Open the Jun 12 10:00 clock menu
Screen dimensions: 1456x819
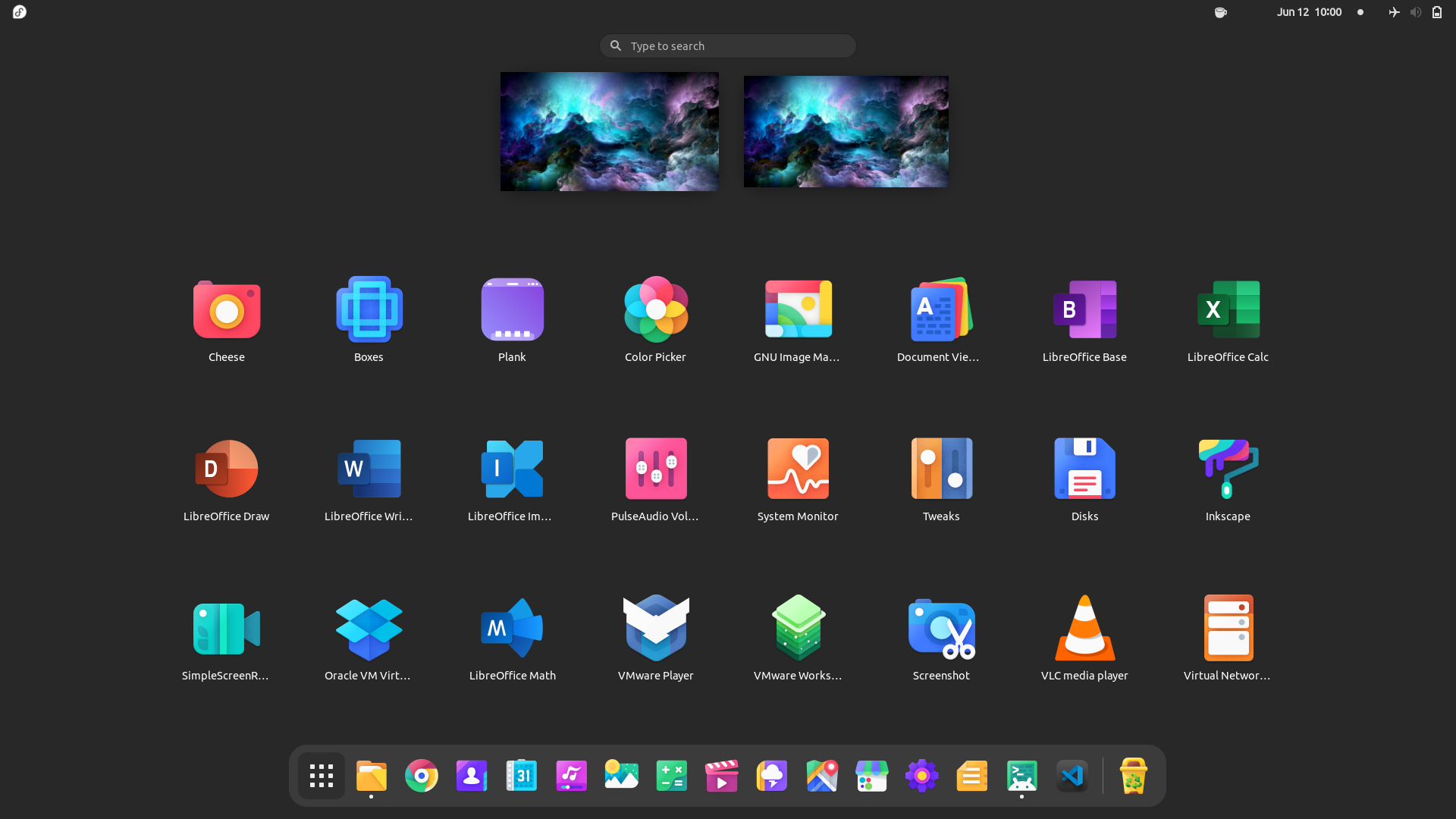click(x=1309, y=12)
